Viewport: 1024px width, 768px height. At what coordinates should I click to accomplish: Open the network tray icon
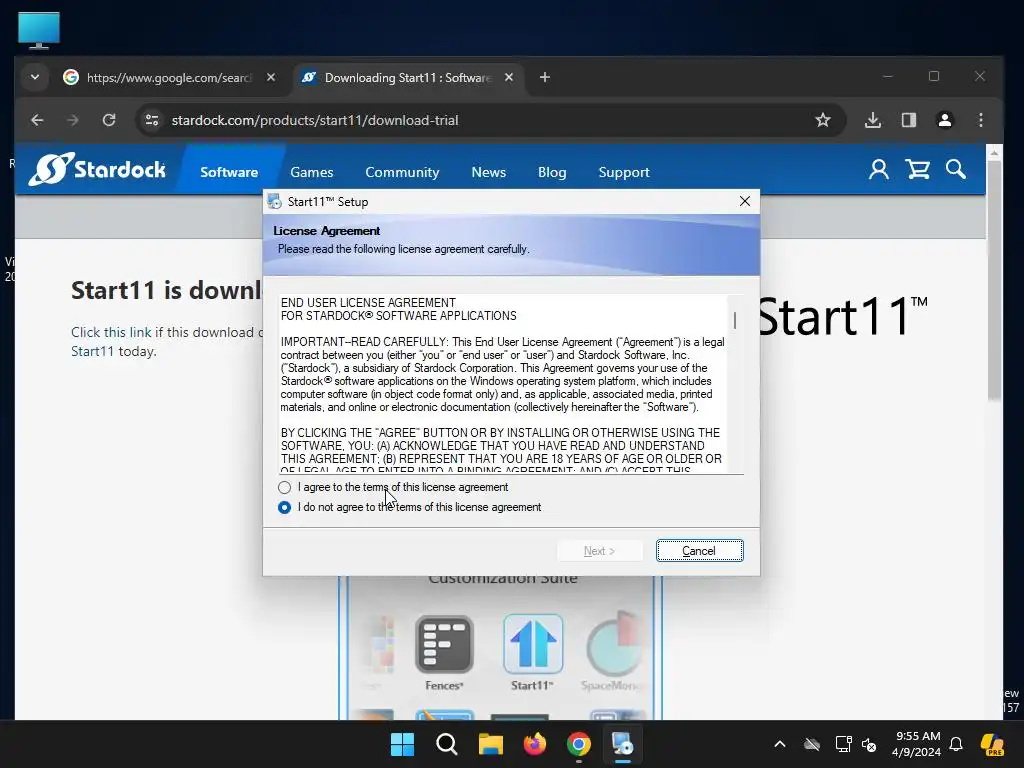click(x=843, y=744)
